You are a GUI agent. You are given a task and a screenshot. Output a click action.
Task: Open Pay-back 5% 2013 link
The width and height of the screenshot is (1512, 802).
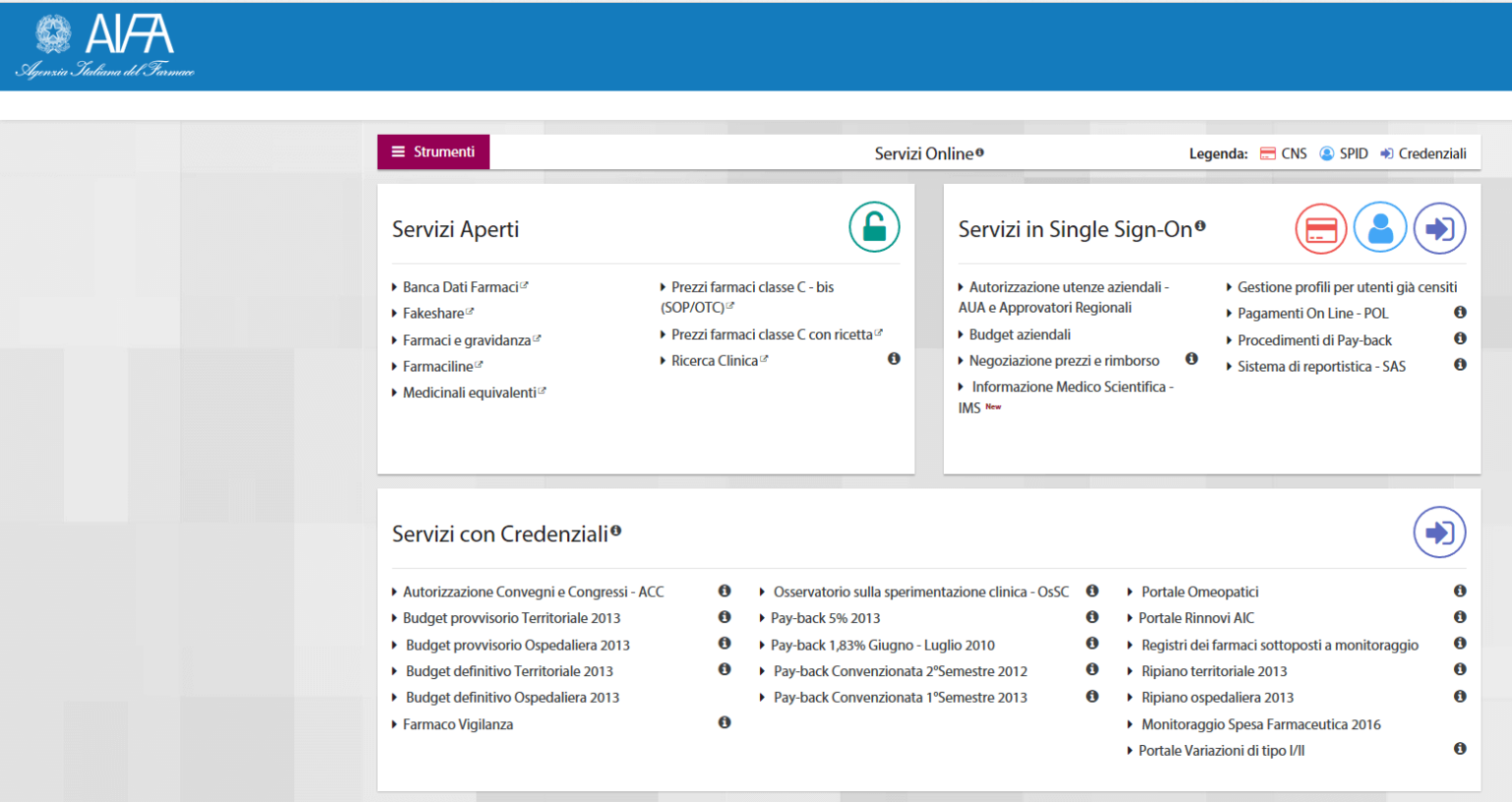point(825,618)
